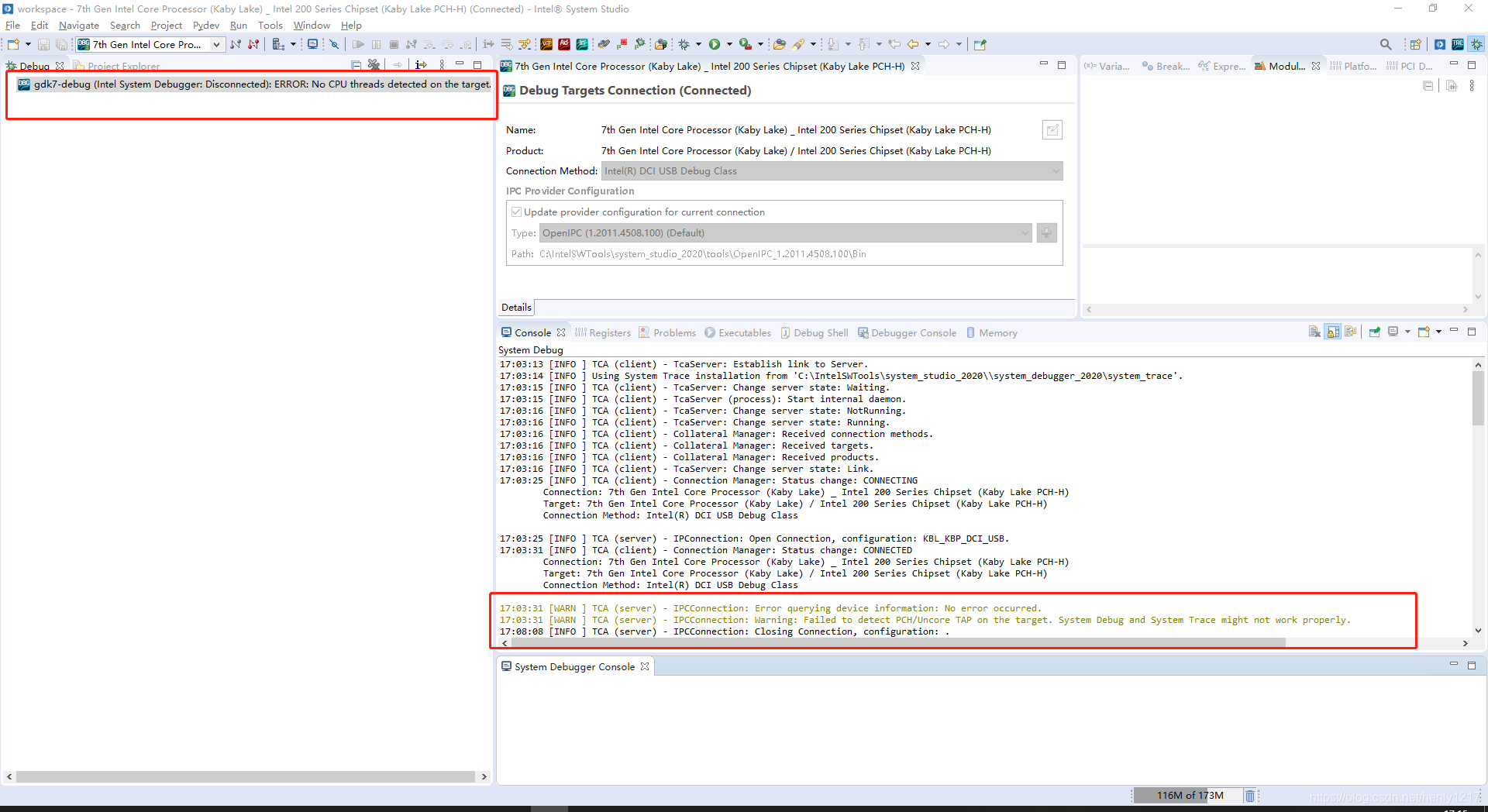Click the Open Perspective icon

[1415, 44]
